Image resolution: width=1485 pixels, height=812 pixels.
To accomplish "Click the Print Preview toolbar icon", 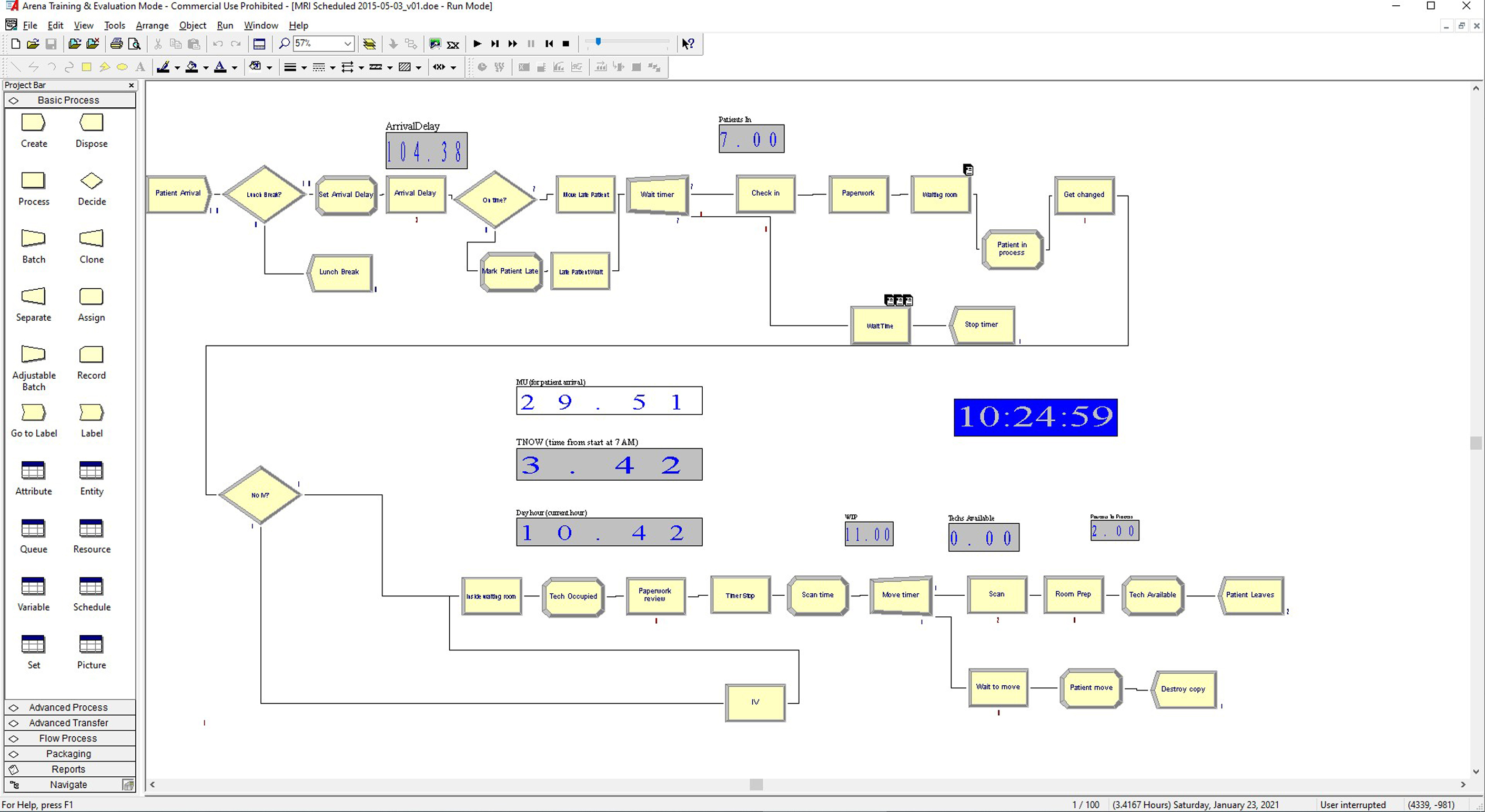I will click(x=134, y=44).
